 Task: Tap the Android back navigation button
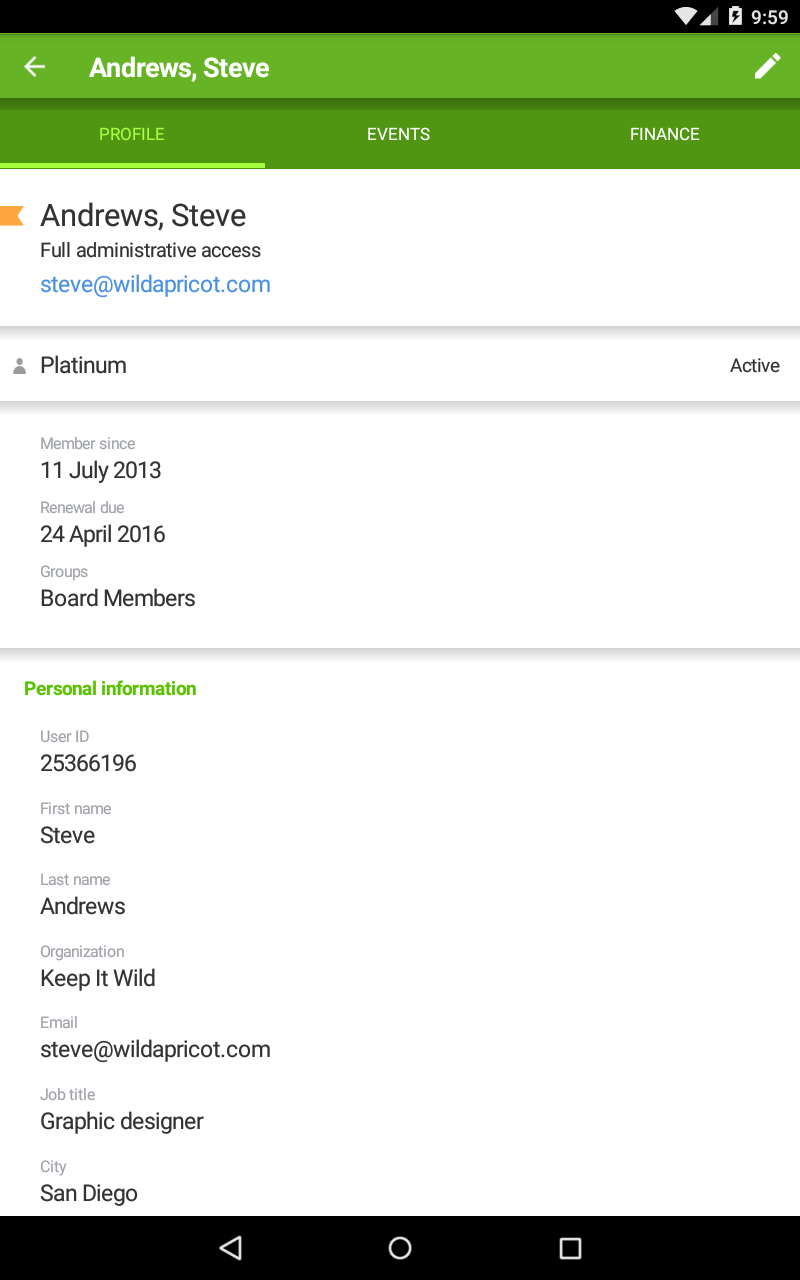click(x=231, y=1247)
